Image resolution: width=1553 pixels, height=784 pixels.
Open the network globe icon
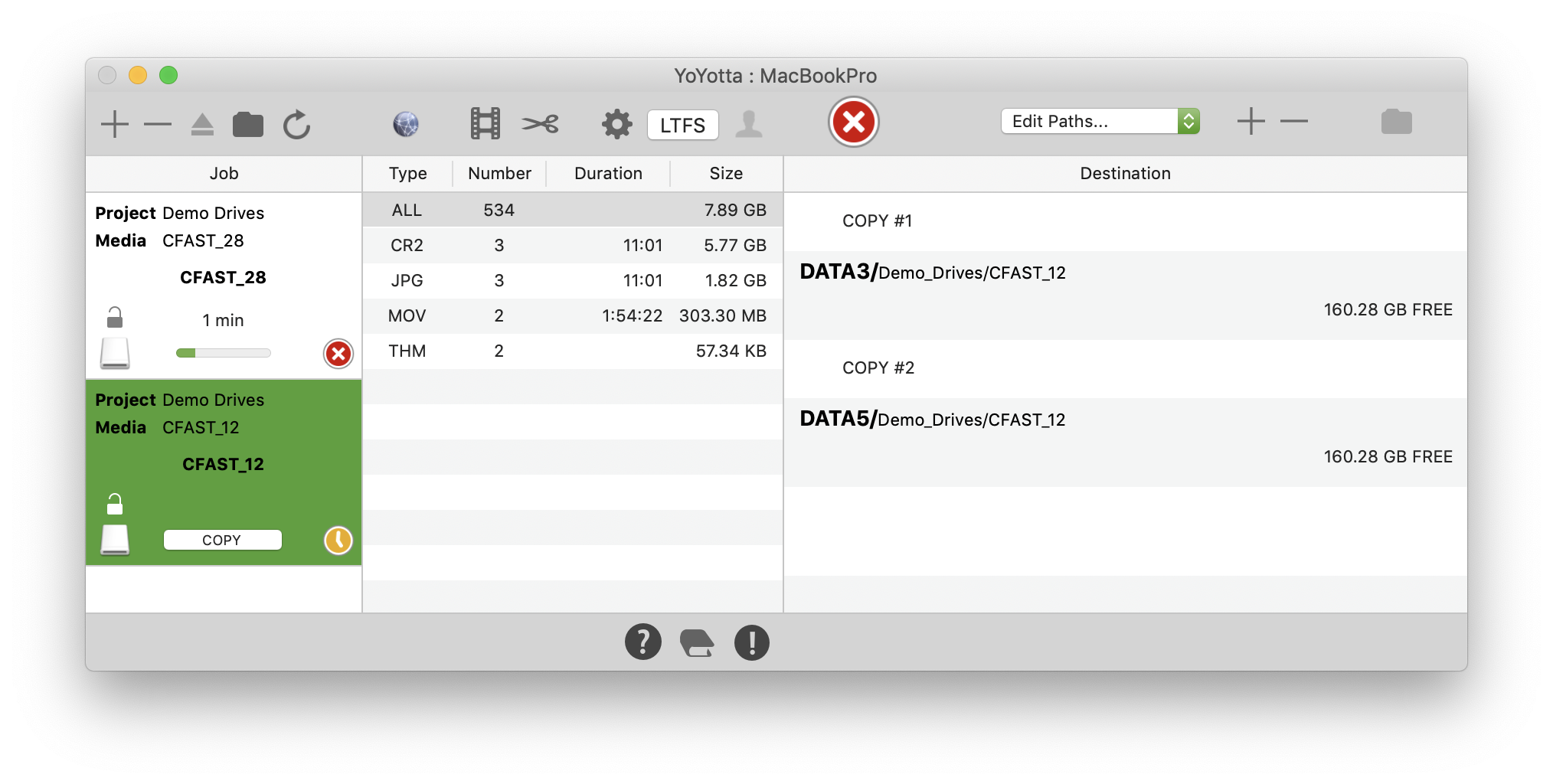(x=405, y=123)
